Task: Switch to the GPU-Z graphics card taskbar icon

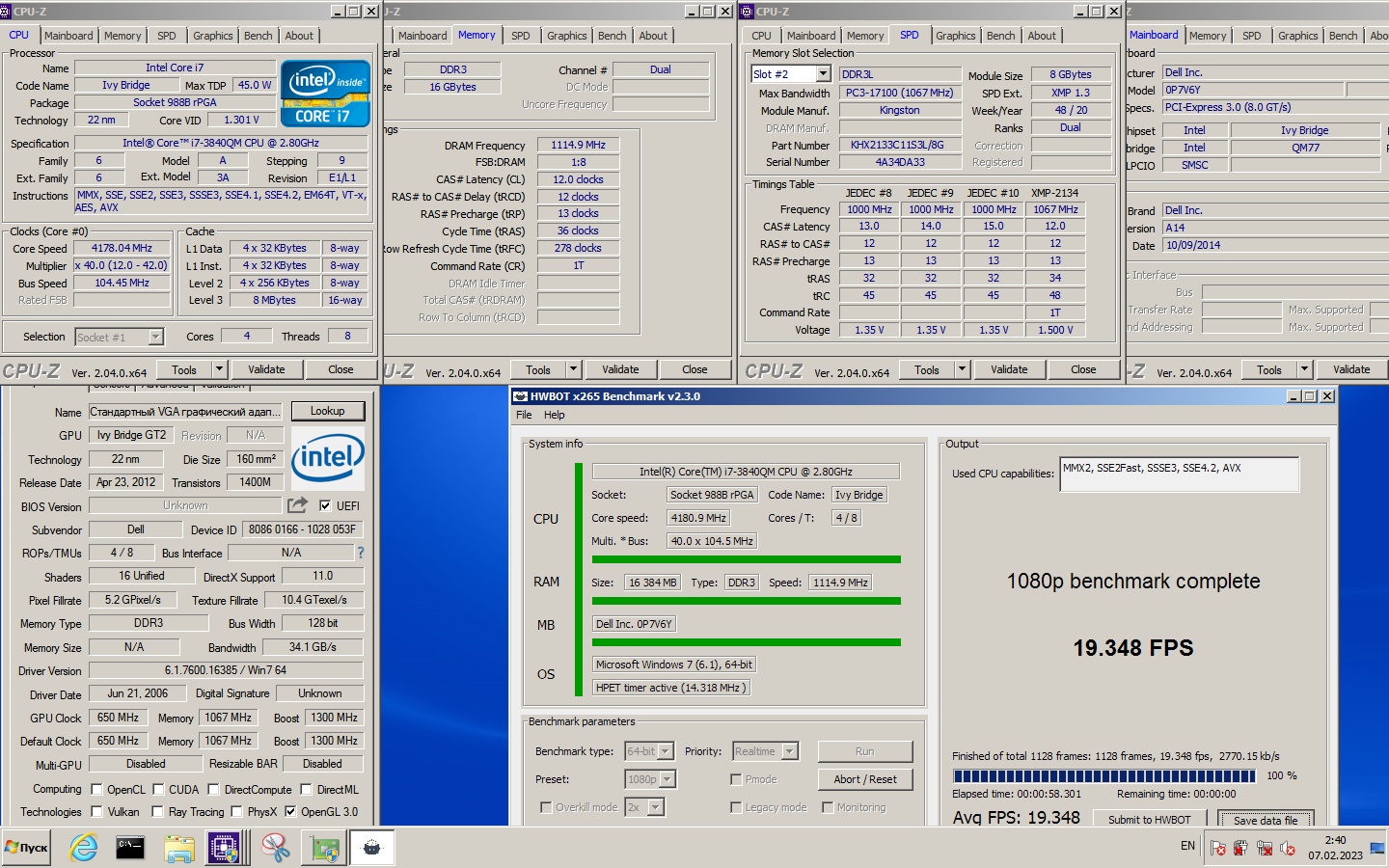Action: tap(324, 848)
